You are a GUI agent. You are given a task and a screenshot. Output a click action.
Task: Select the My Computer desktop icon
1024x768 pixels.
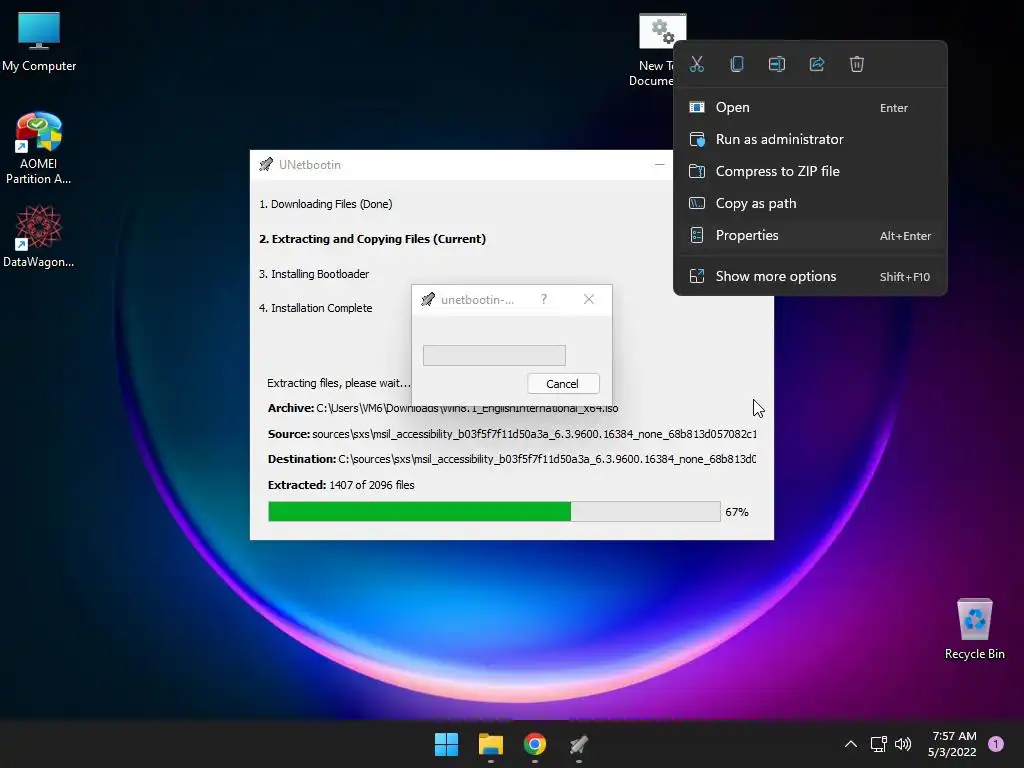click(39, 42)
